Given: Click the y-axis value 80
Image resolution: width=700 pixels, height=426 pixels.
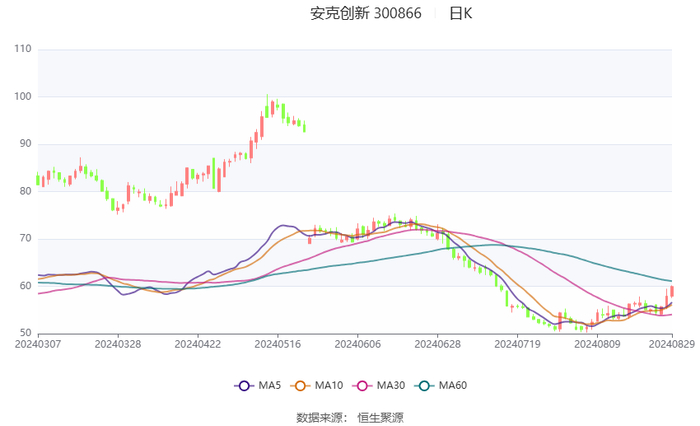Looking at the screenshot, I should [x=25, y=191].
